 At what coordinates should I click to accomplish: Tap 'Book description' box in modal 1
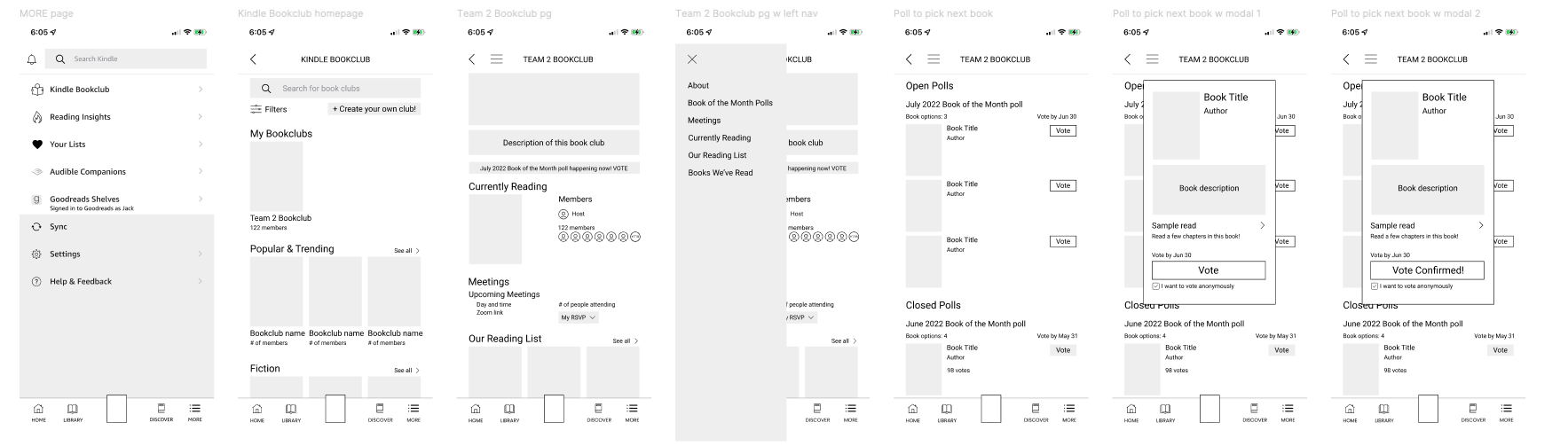tap(1209, 188)
